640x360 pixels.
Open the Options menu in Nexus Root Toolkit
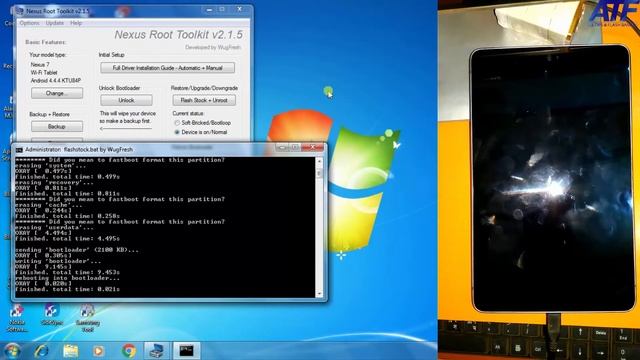point(29,23)
